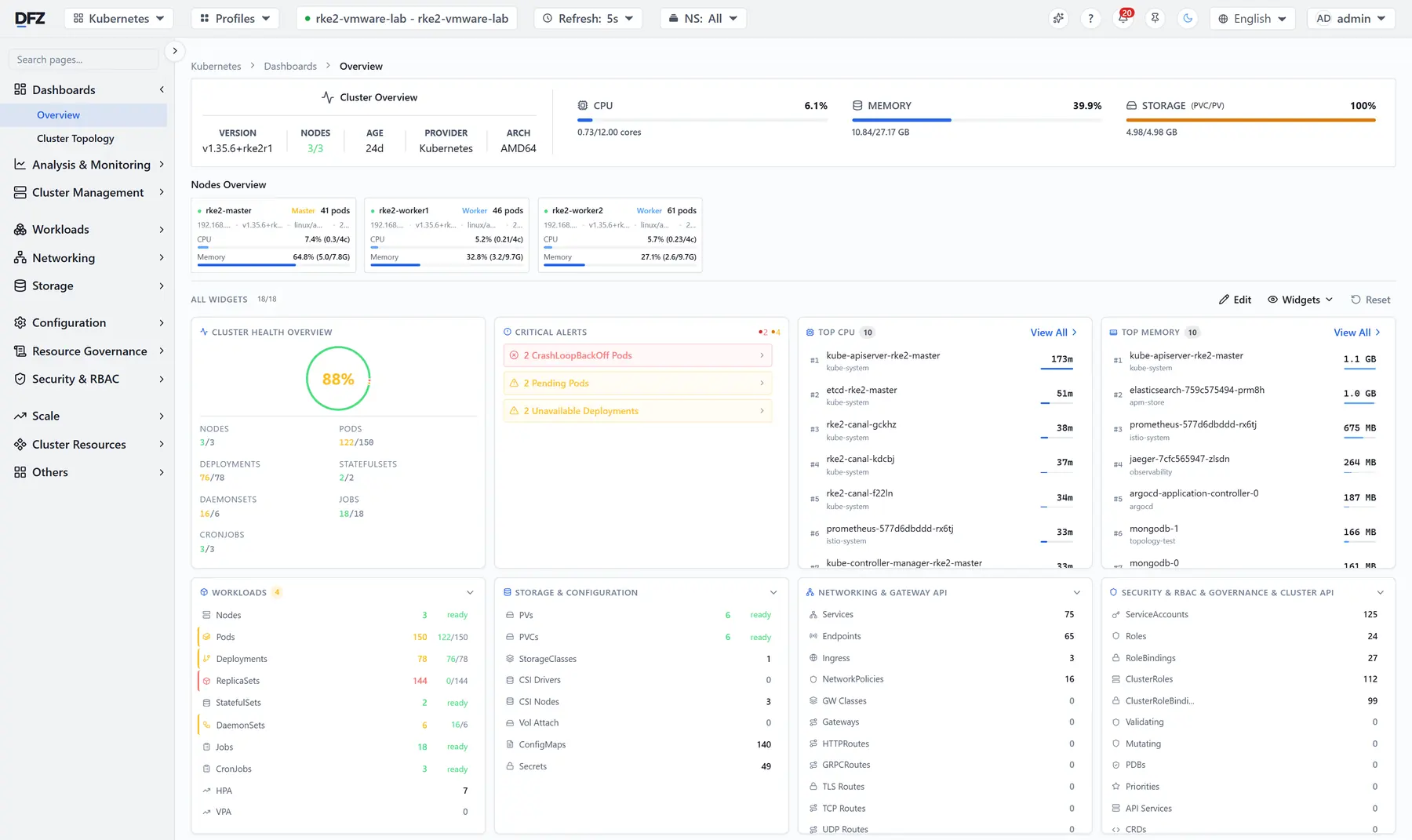Screen dimensions: 1412x840
Task: Click the 88% cluster health gauge
Action: [x=338, y=379]
